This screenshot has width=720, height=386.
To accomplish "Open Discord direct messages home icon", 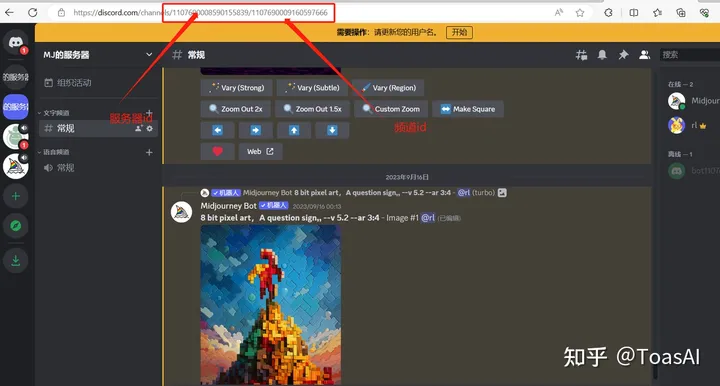I will point(16,42).
